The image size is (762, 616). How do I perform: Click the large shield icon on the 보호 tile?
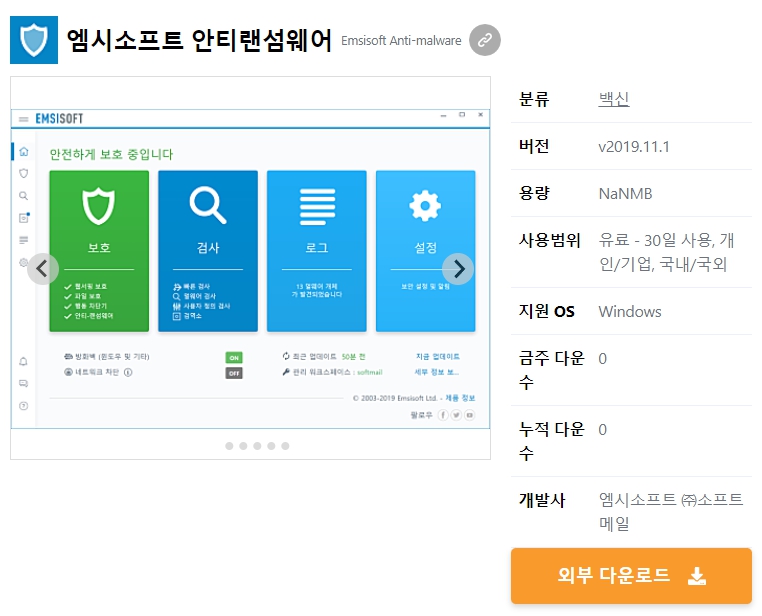tap(99, 206)
